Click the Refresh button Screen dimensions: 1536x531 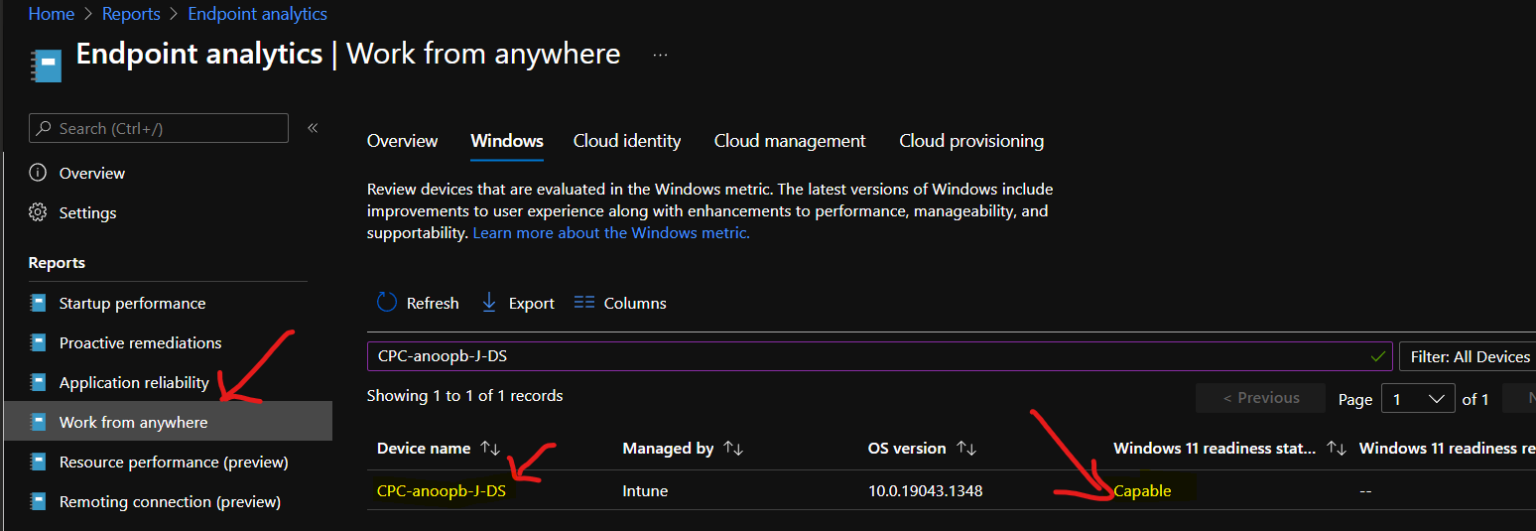pyautogui.click(x=417, y=303)
